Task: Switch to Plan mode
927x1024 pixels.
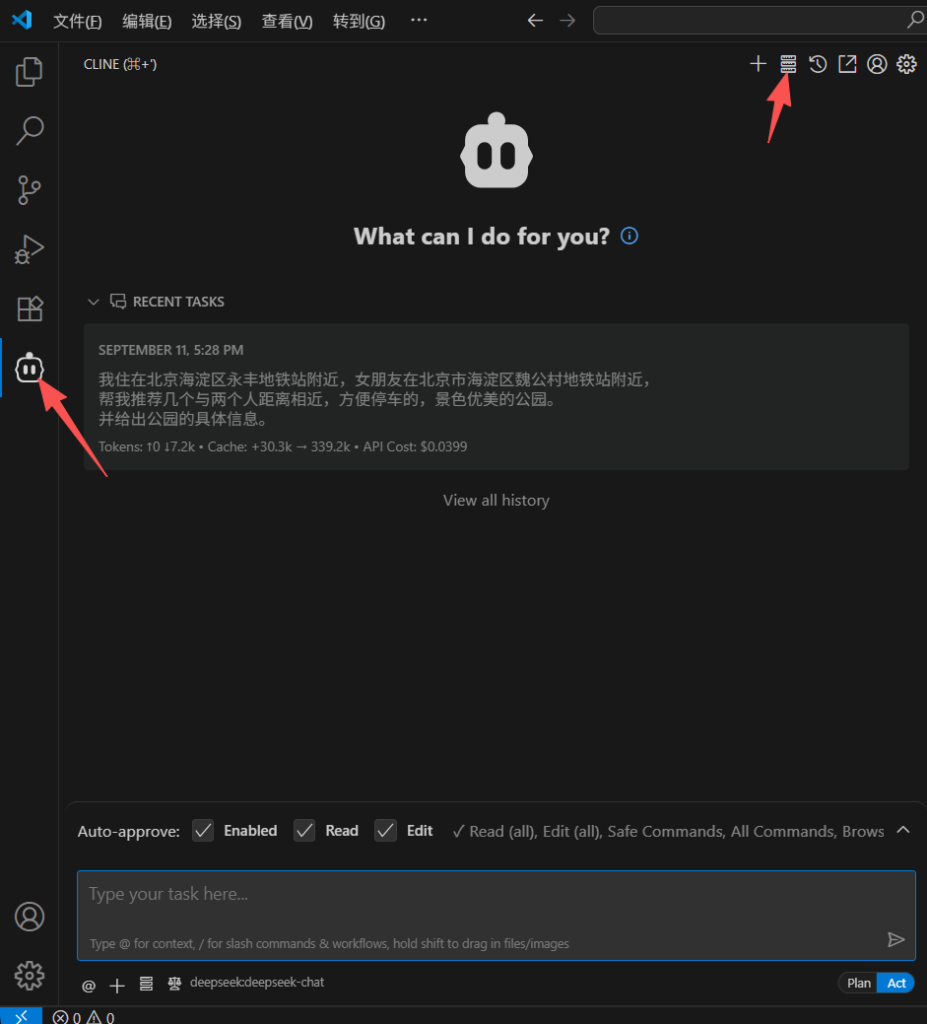Action: [x=858, y=983]
